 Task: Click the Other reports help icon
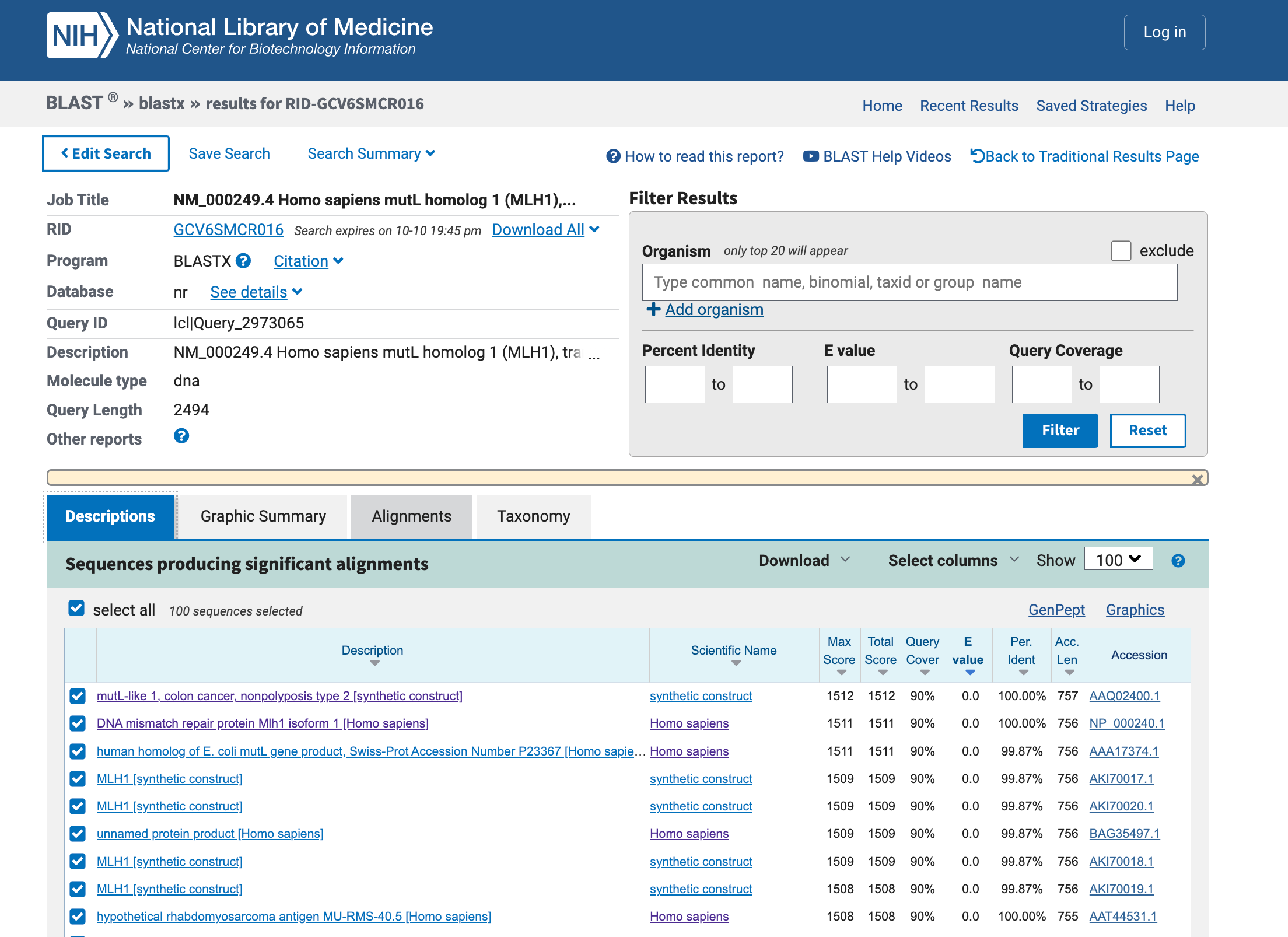click(181, 436)
